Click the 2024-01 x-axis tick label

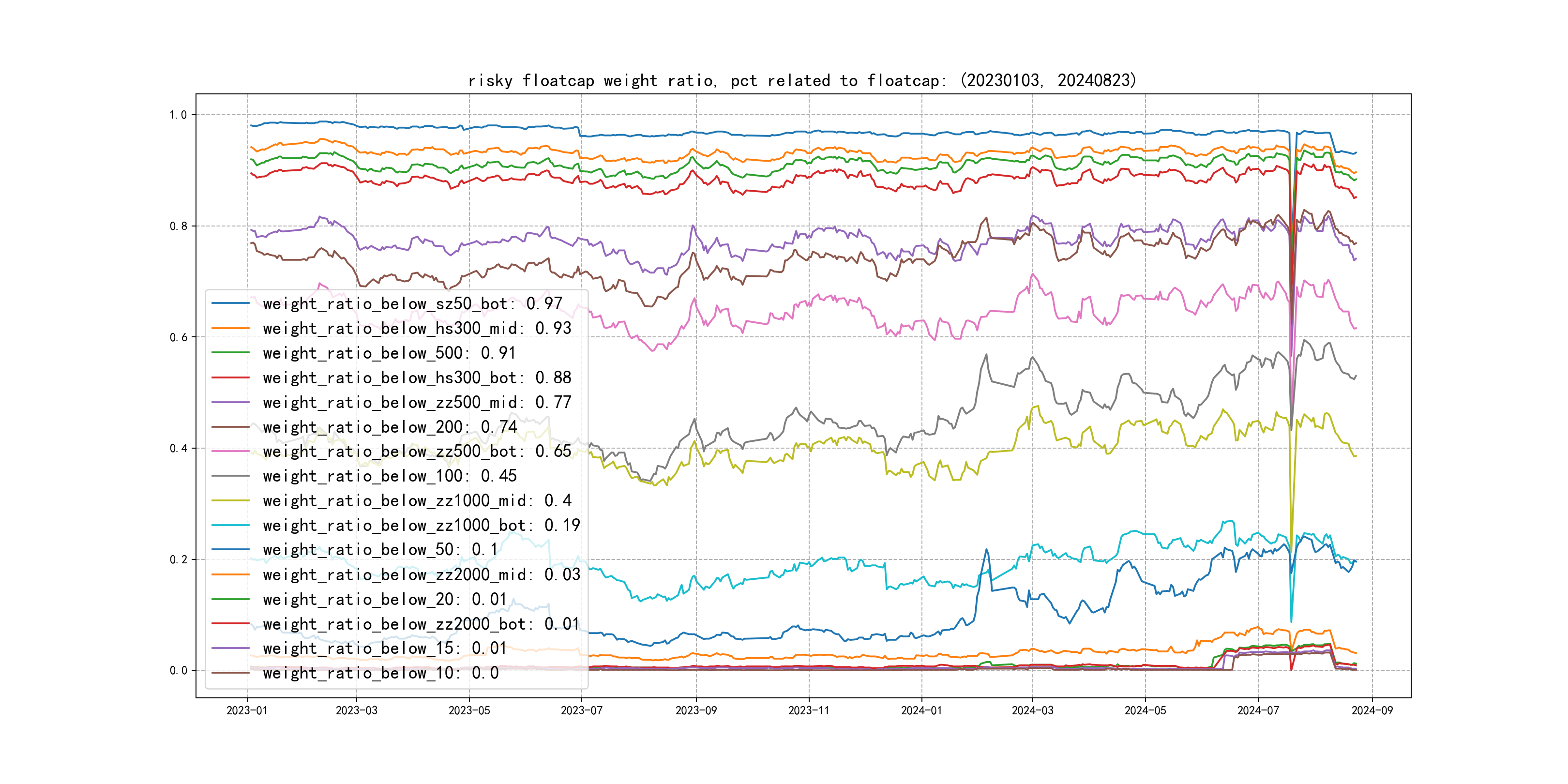921,710
